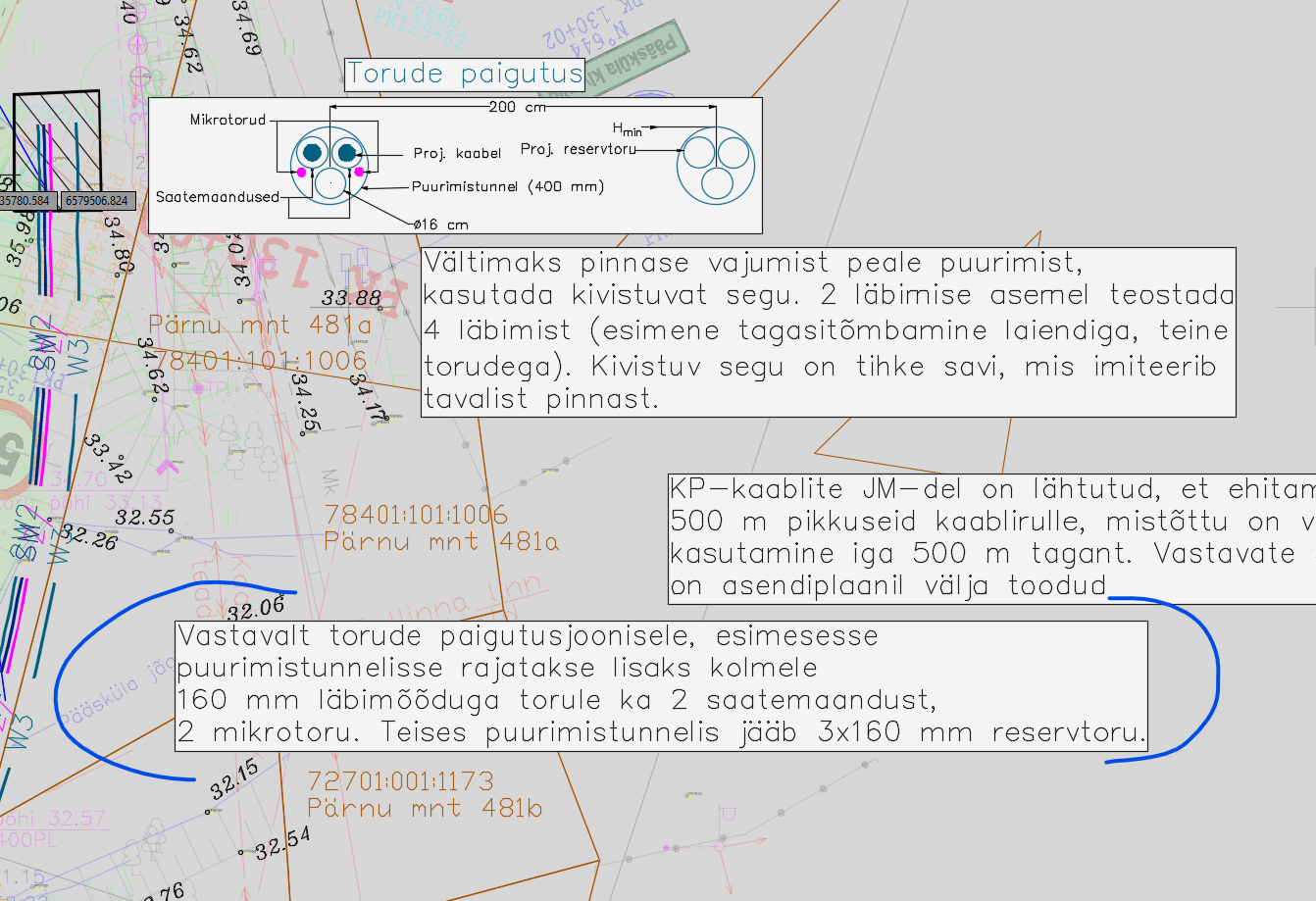Image resolution: width=1316 pixels, height=901 pixels.
Task: Click the cadastral number '72701:001:1173'
Action: [400, 781]
